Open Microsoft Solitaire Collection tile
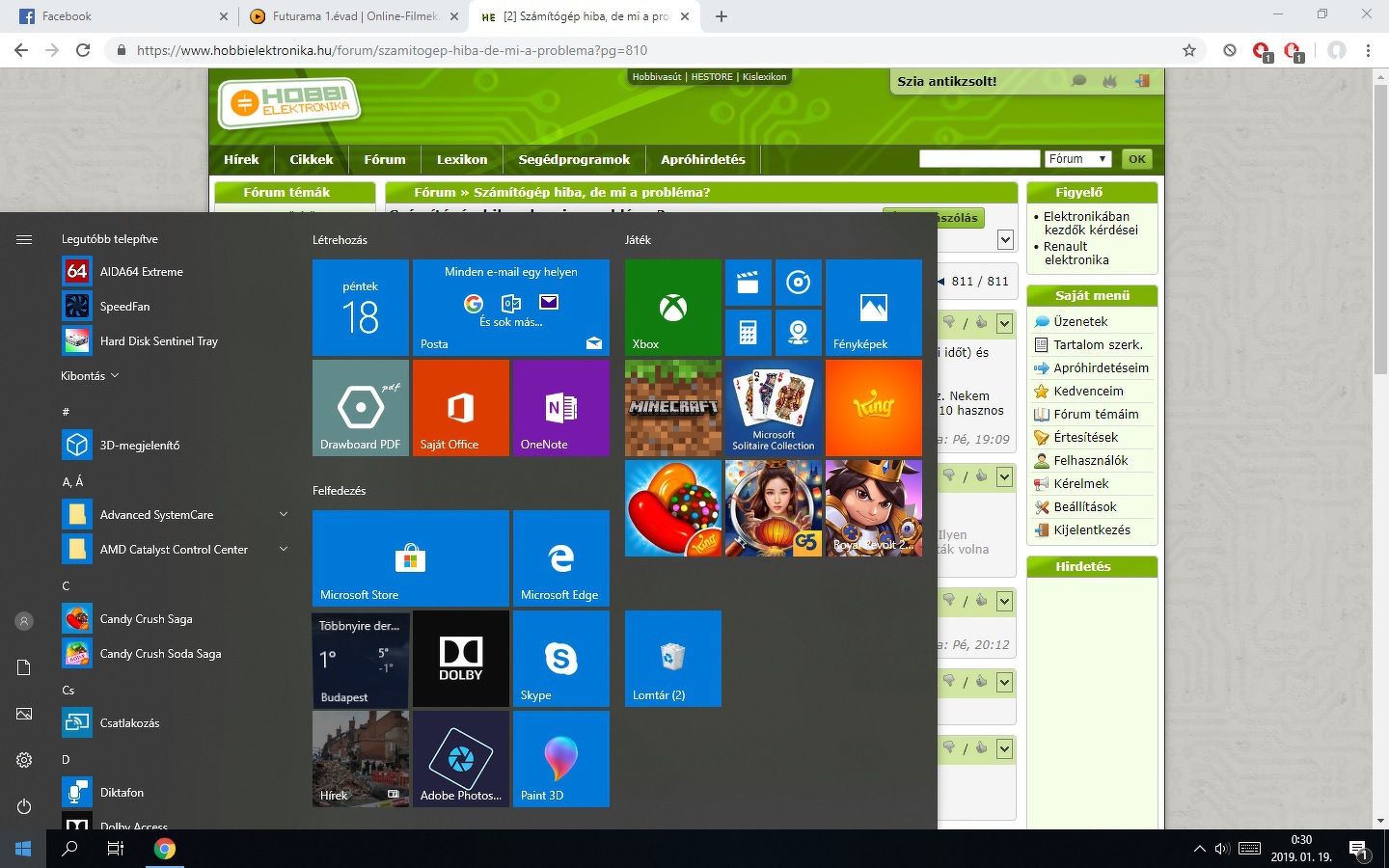Viewport: 1389px width, 868px height. pos(774,408)
